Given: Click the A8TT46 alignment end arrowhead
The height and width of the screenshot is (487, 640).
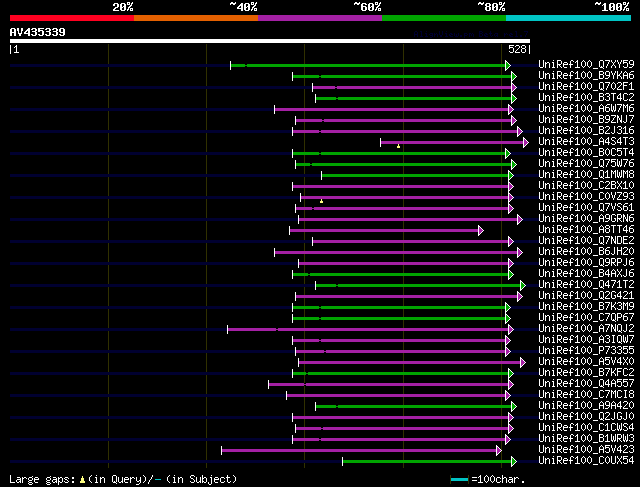Looking at the screenshot, I should pyautogui.click(x=481, y=231).
